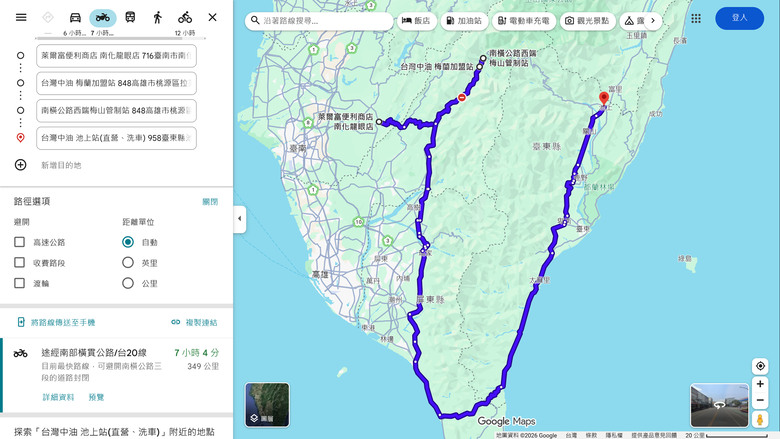Center map on your location
Viewport: 780px width, 439px height.
click(760, 366)
